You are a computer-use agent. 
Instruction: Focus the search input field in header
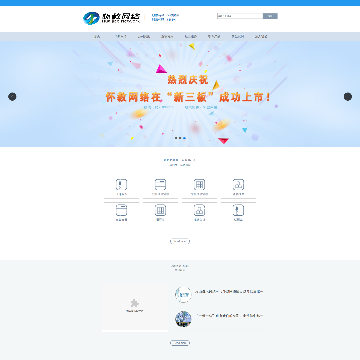click(x=240, y=16)
